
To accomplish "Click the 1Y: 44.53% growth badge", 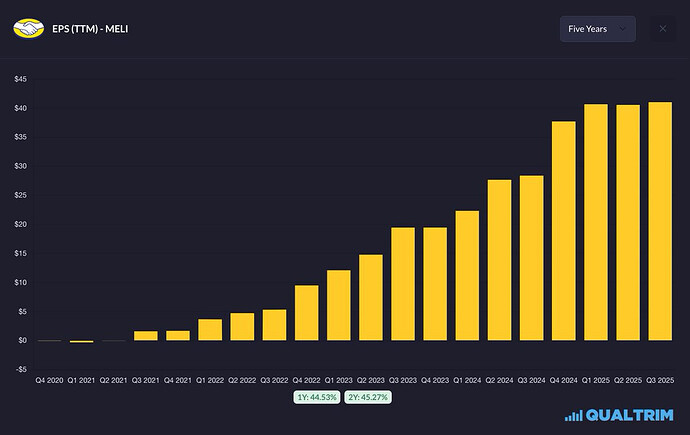I will [x=317, y=397].
